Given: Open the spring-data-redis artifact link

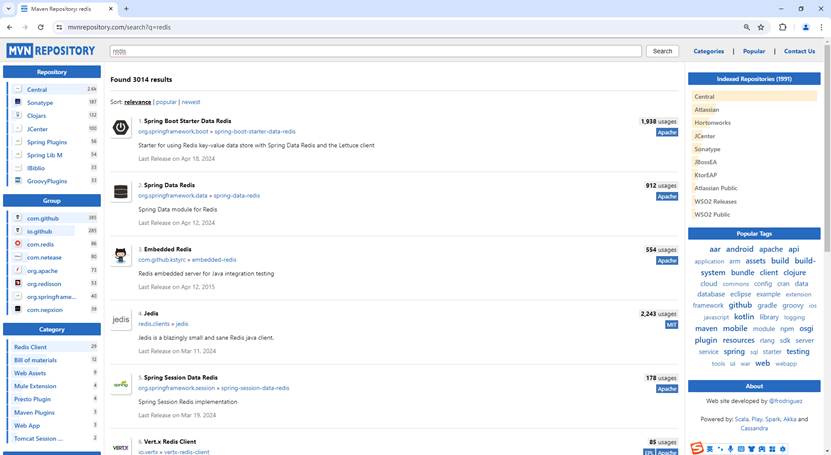Looking at the screenshot, I should click(x=236, y=195).
